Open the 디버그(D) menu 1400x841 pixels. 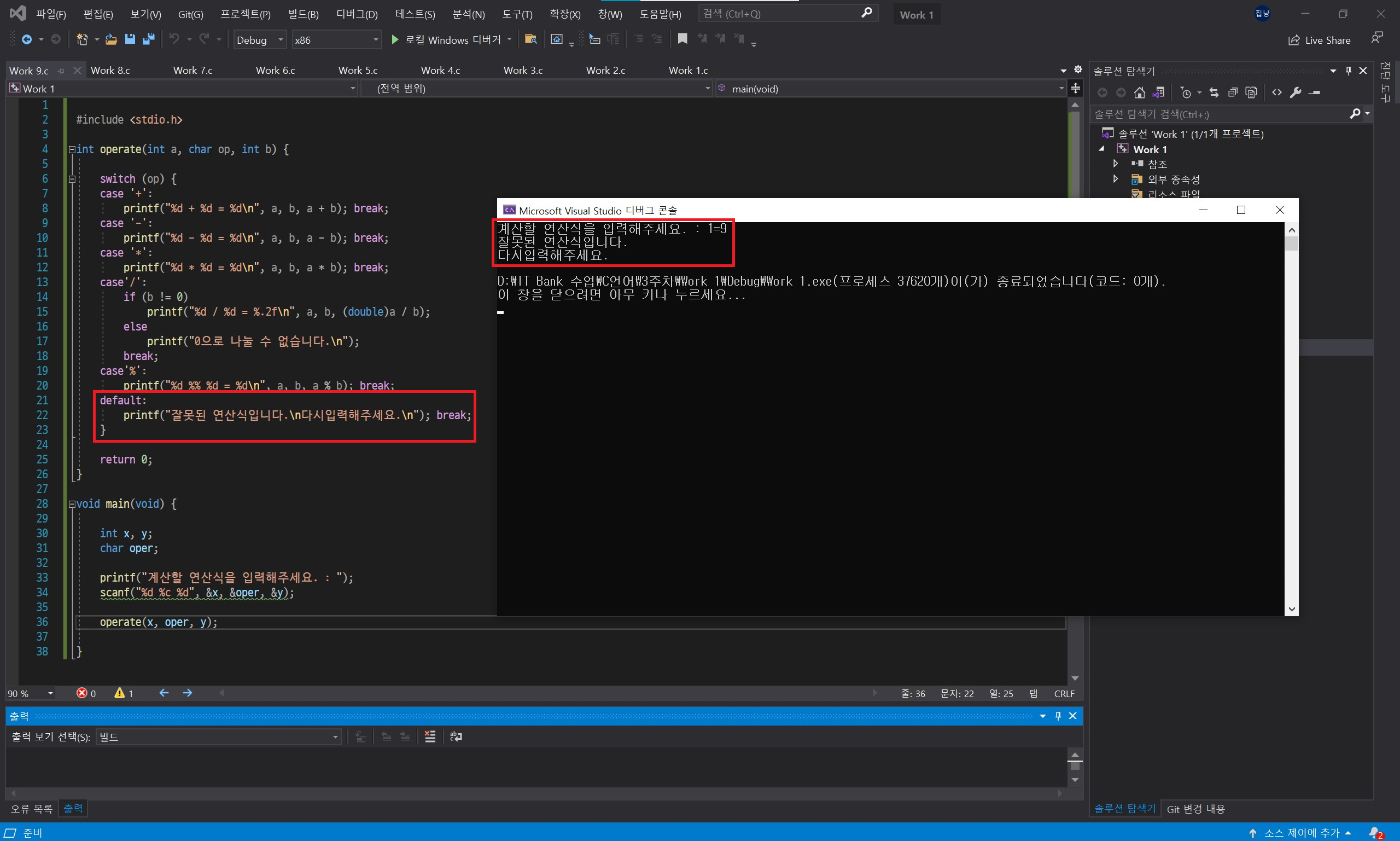(x=356, y=14)
